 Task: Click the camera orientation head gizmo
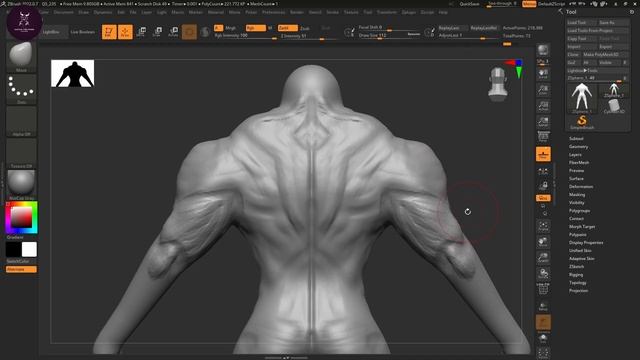pyautogui.click(x=498, y=84)
